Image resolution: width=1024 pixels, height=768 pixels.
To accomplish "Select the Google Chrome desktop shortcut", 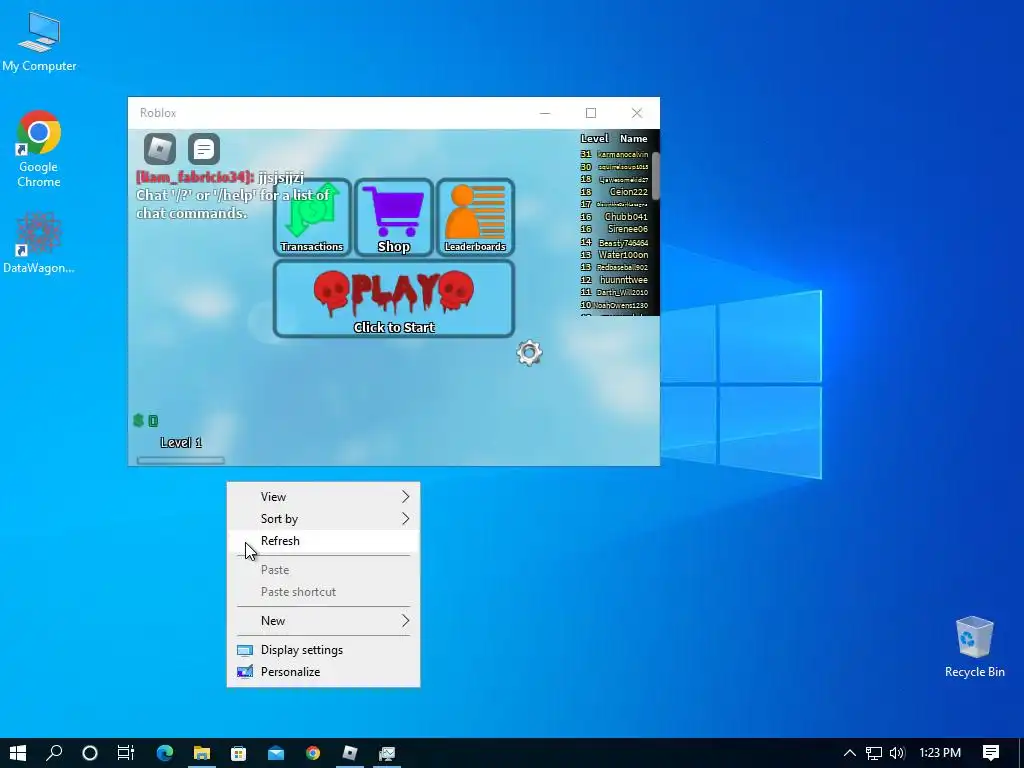I will 39,150.
